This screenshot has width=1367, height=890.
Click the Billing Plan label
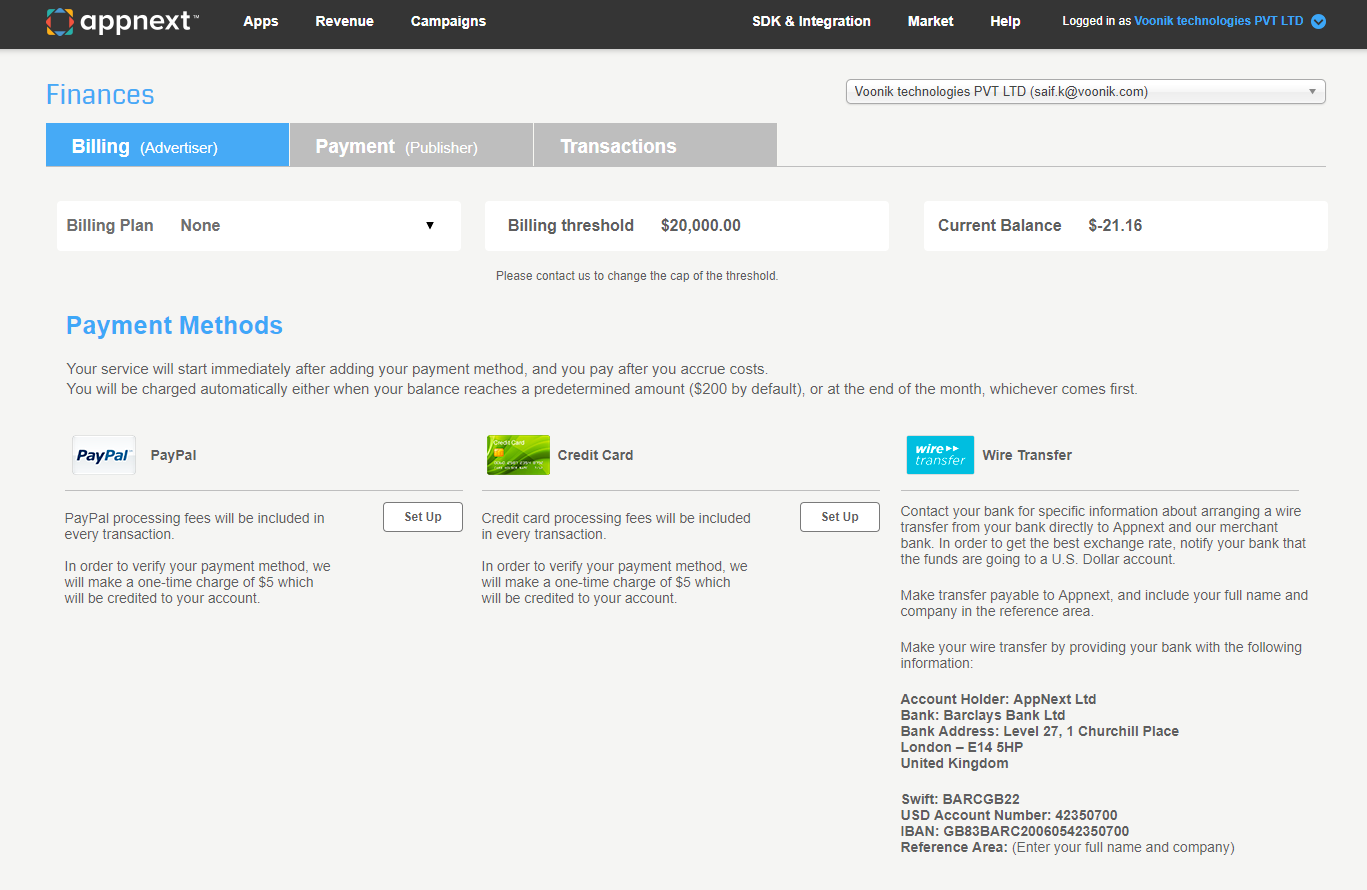(x=110, y=226)
